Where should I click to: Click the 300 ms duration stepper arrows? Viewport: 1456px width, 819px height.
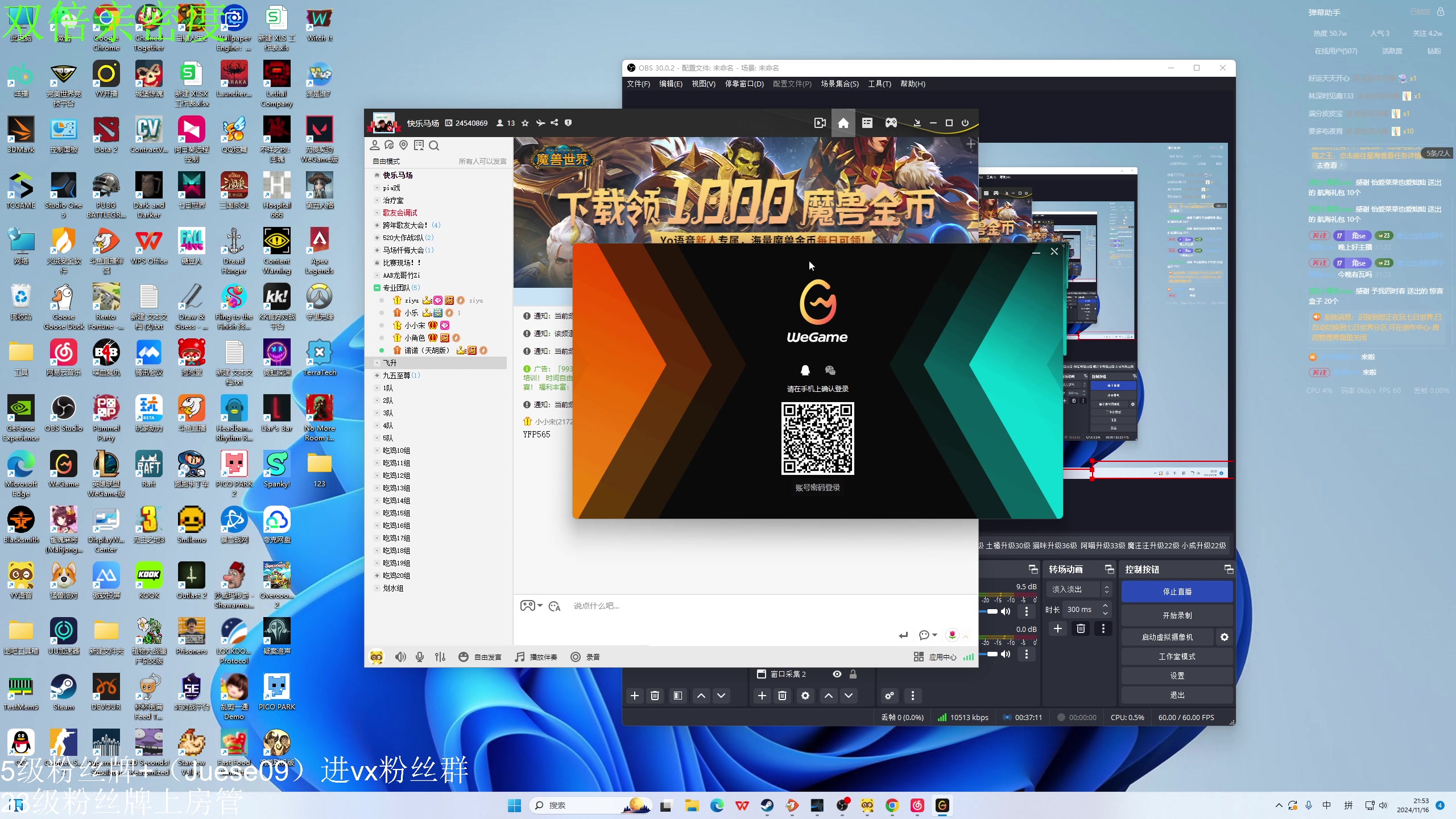[1105, 609]
